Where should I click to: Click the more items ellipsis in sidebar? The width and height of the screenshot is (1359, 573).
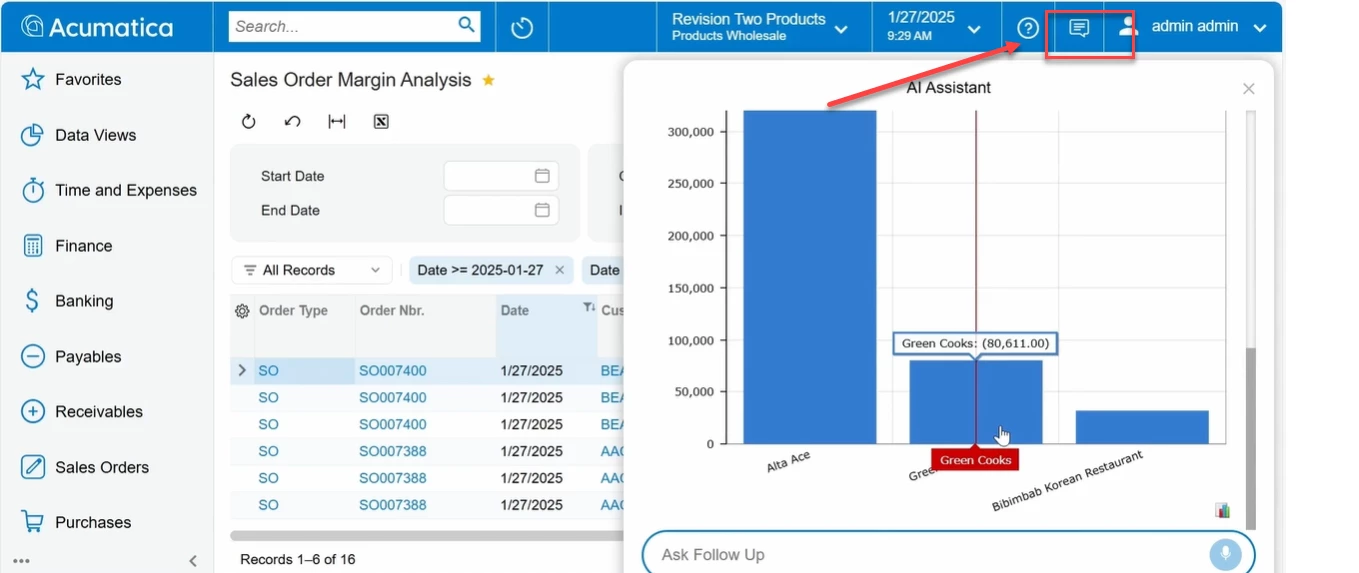click(x=21, y=561)
